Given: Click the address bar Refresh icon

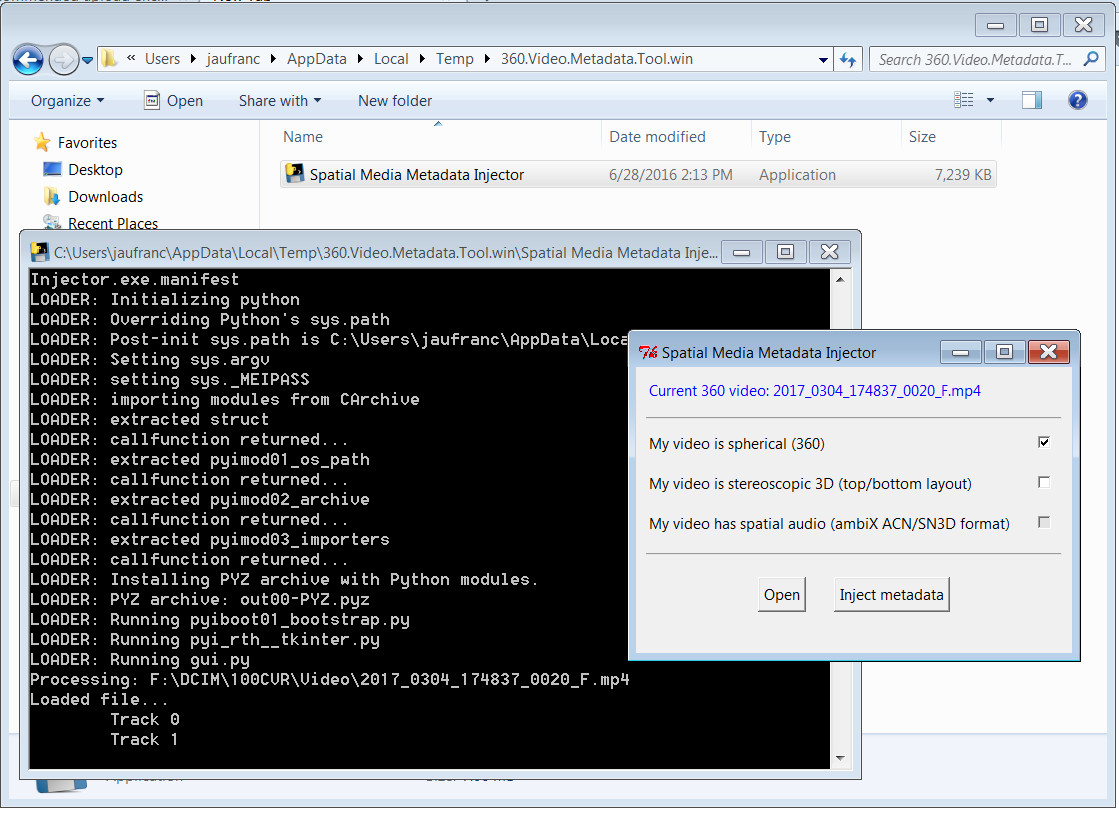Looking at the screenshot, I should tap(848, 60).
